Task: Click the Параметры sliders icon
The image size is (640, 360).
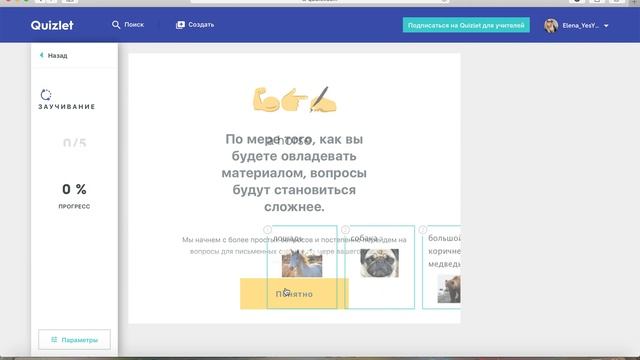Action: coord(54,340)
